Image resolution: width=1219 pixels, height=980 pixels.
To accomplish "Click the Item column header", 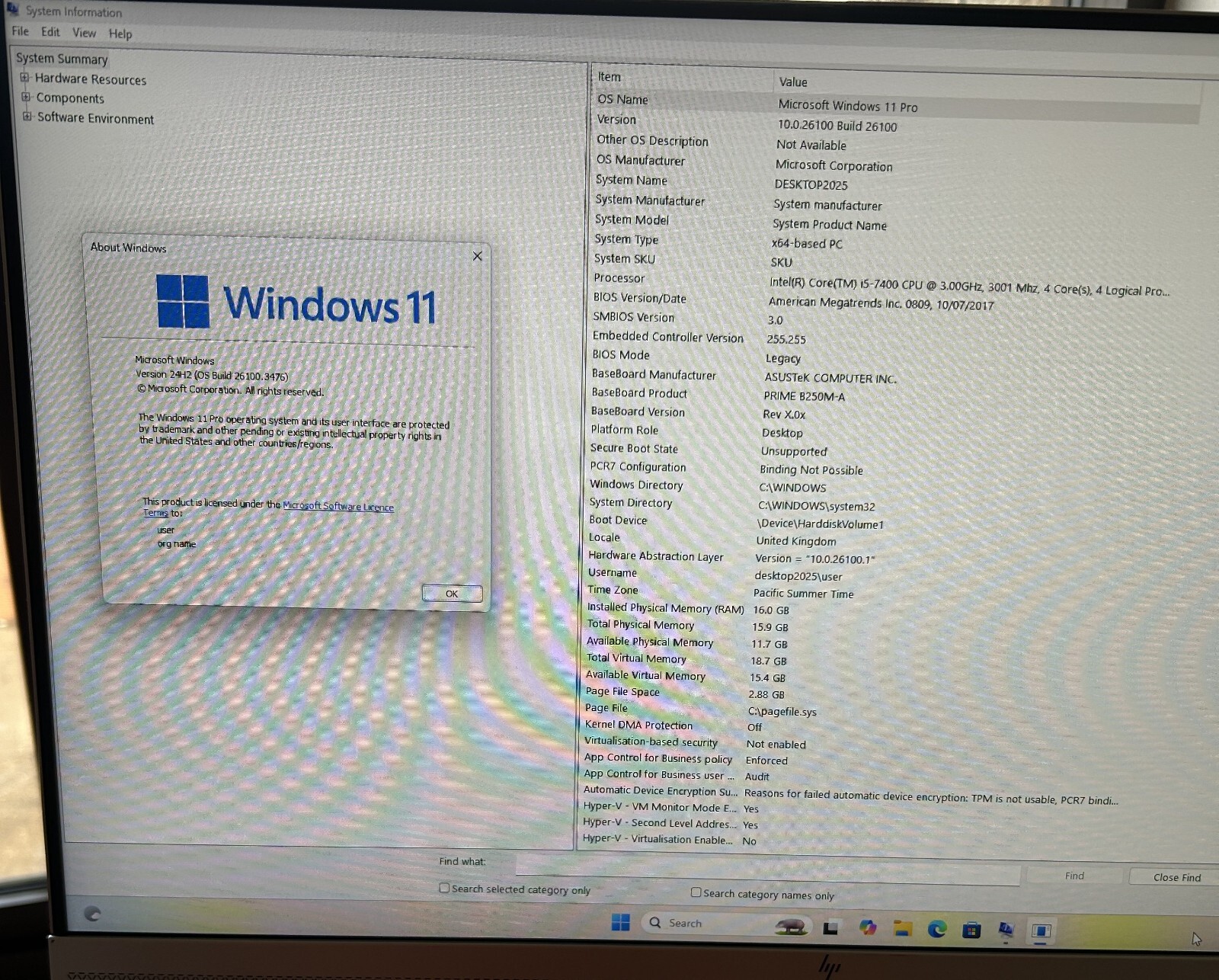I will 682,78.
